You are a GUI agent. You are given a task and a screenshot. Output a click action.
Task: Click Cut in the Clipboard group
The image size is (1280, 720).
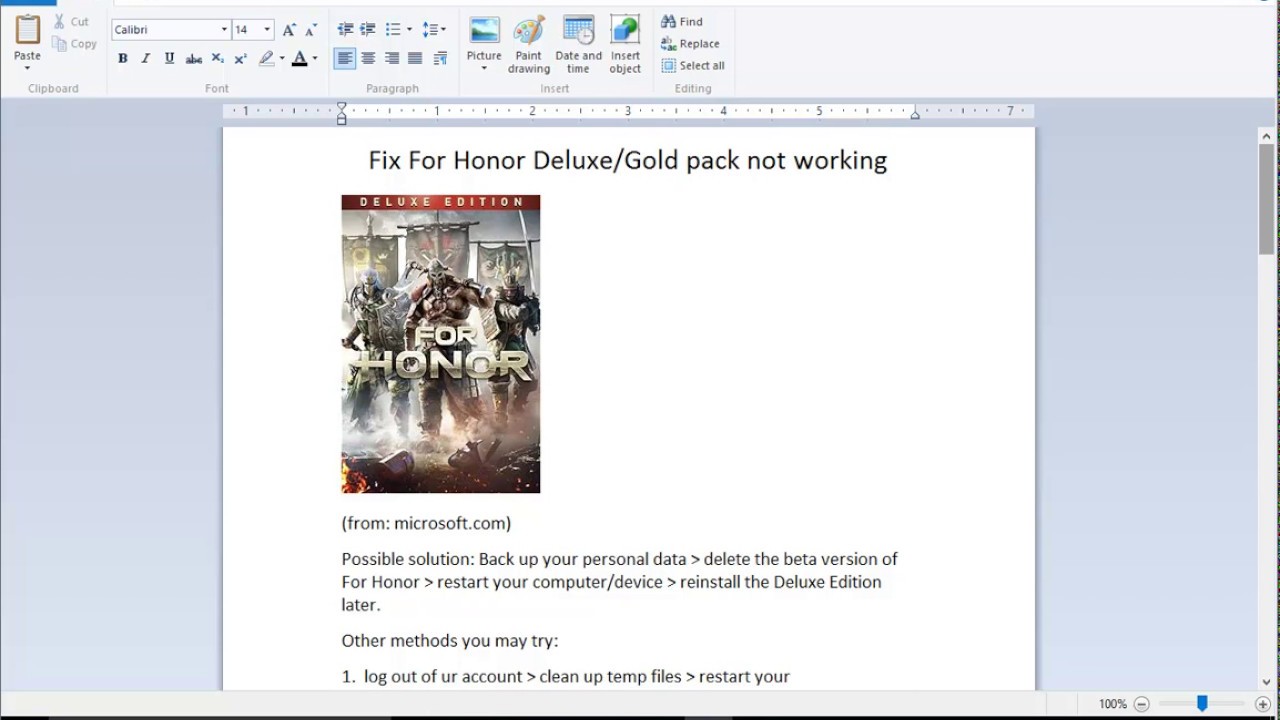72,21
